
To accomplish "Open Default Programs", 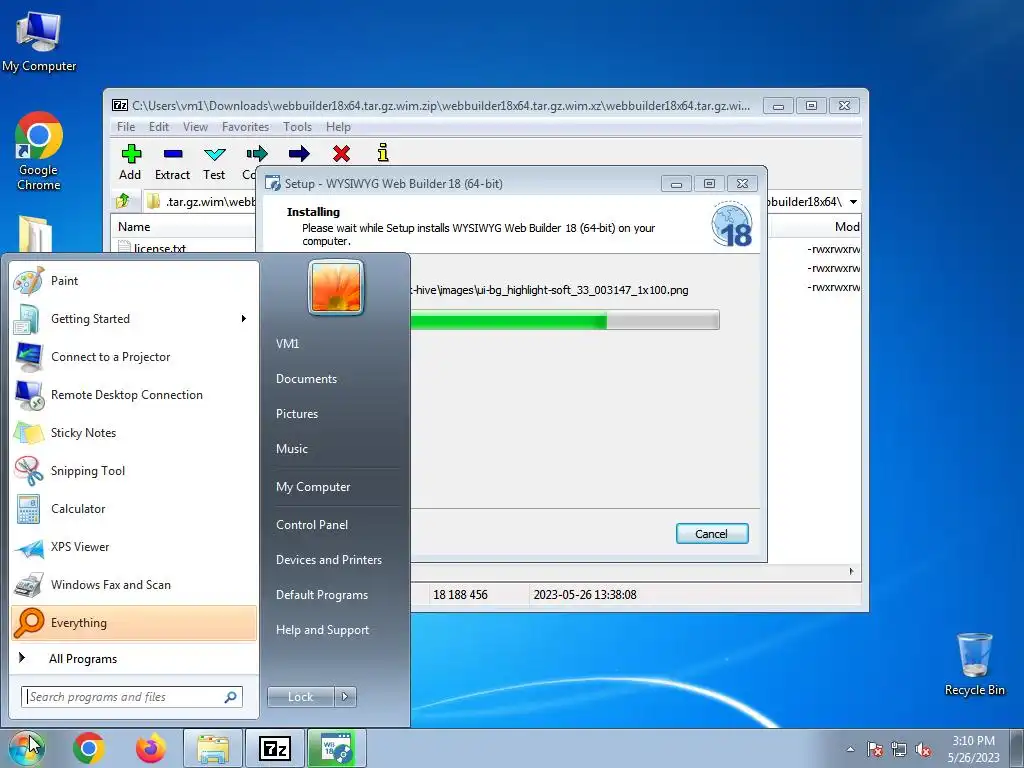I will (x=322, y=595).
